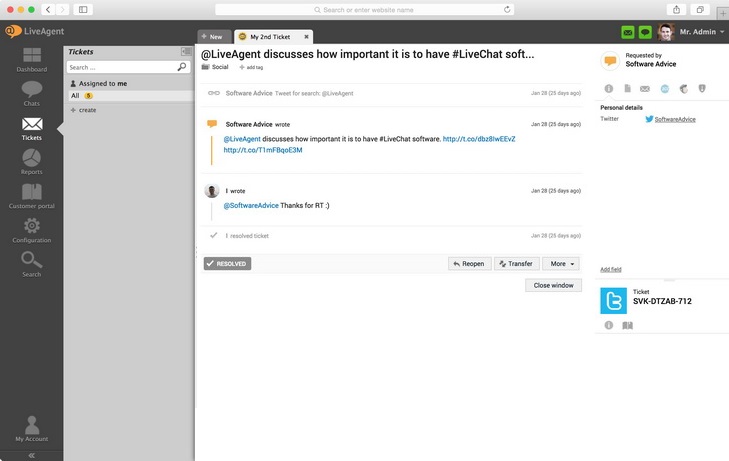729x461 pixels.
Task: Open the Mr. Admin user menu
Action: 702,32
